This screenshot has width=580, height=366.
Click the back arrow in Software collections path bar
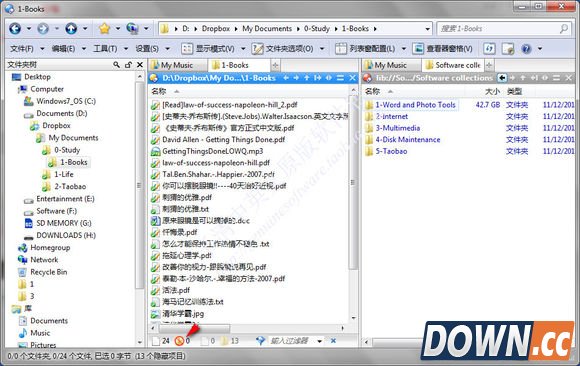502,78
